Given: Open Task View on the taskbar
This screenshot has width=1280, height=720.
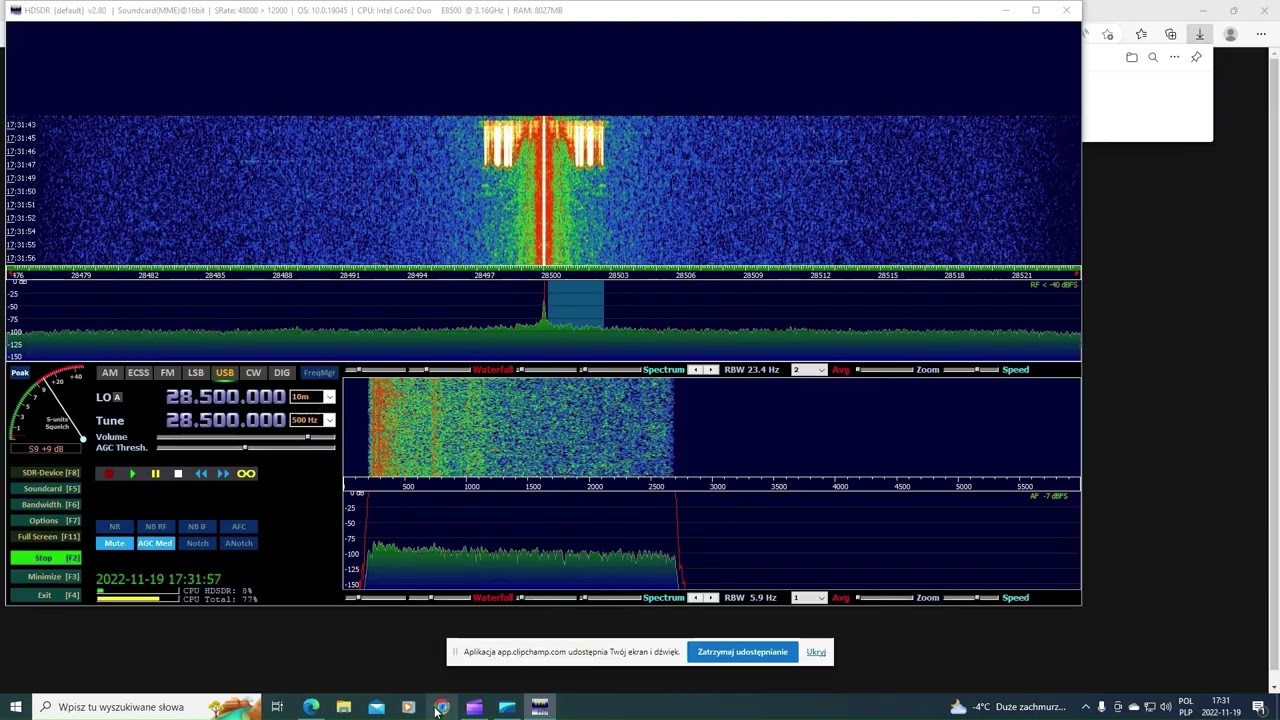Looking at the screenshot, I should [277, 707].
